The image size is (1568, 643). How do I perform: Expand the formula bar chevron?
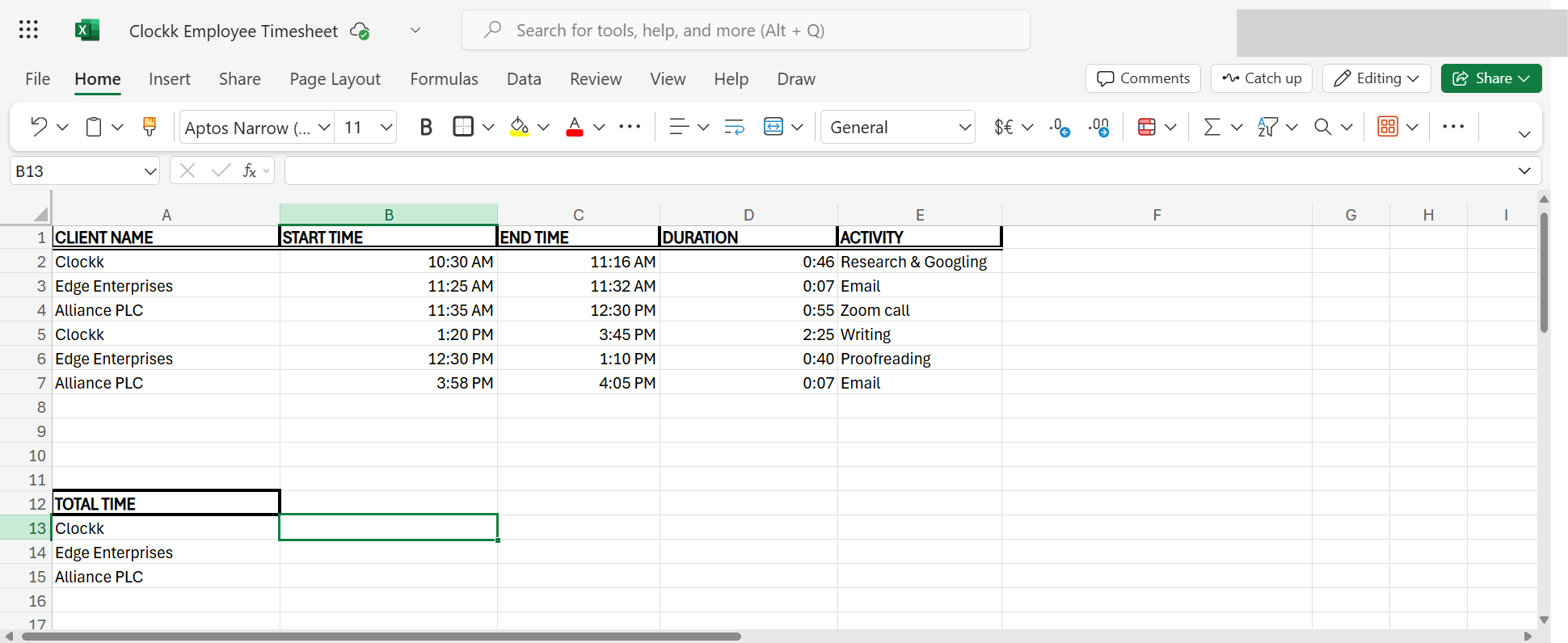pos(1524,170)
